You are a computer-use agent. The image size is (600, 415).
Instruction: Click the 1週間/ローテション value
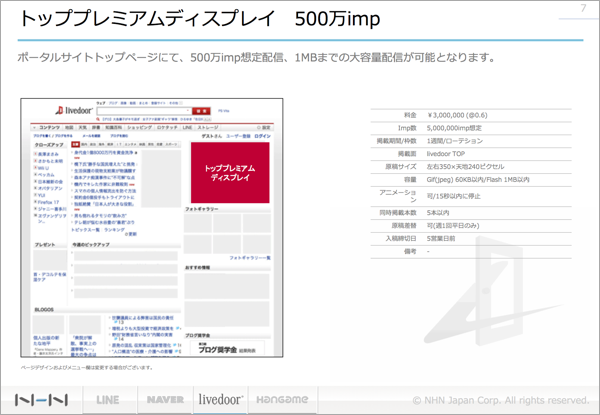coord(455,141)
